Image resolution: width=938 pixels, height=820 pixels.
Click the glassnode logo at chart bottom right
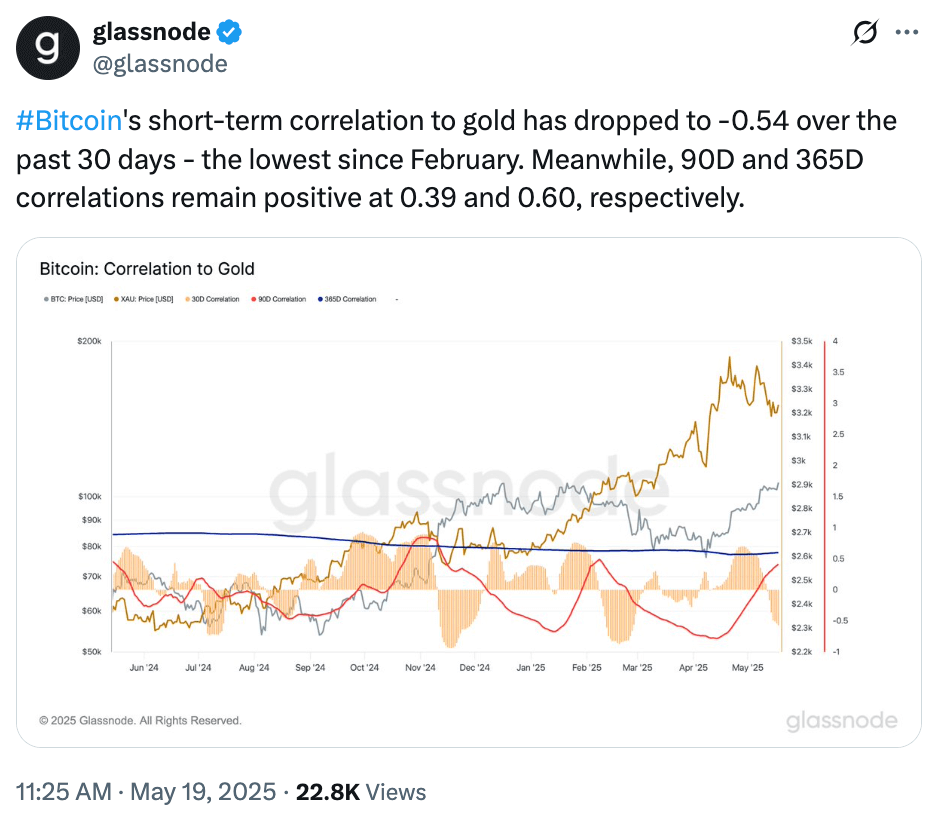(841, 721)
